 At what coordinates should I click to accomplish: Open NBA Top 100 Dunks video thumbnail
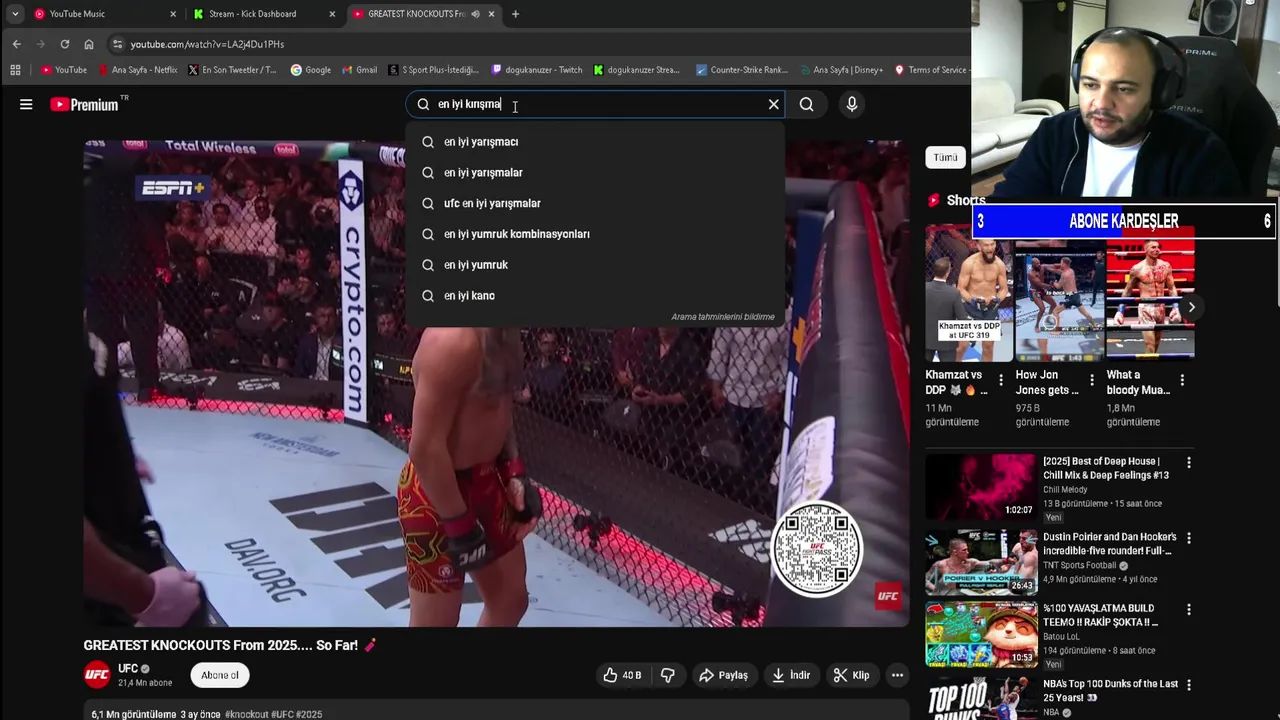pos(981,698)
